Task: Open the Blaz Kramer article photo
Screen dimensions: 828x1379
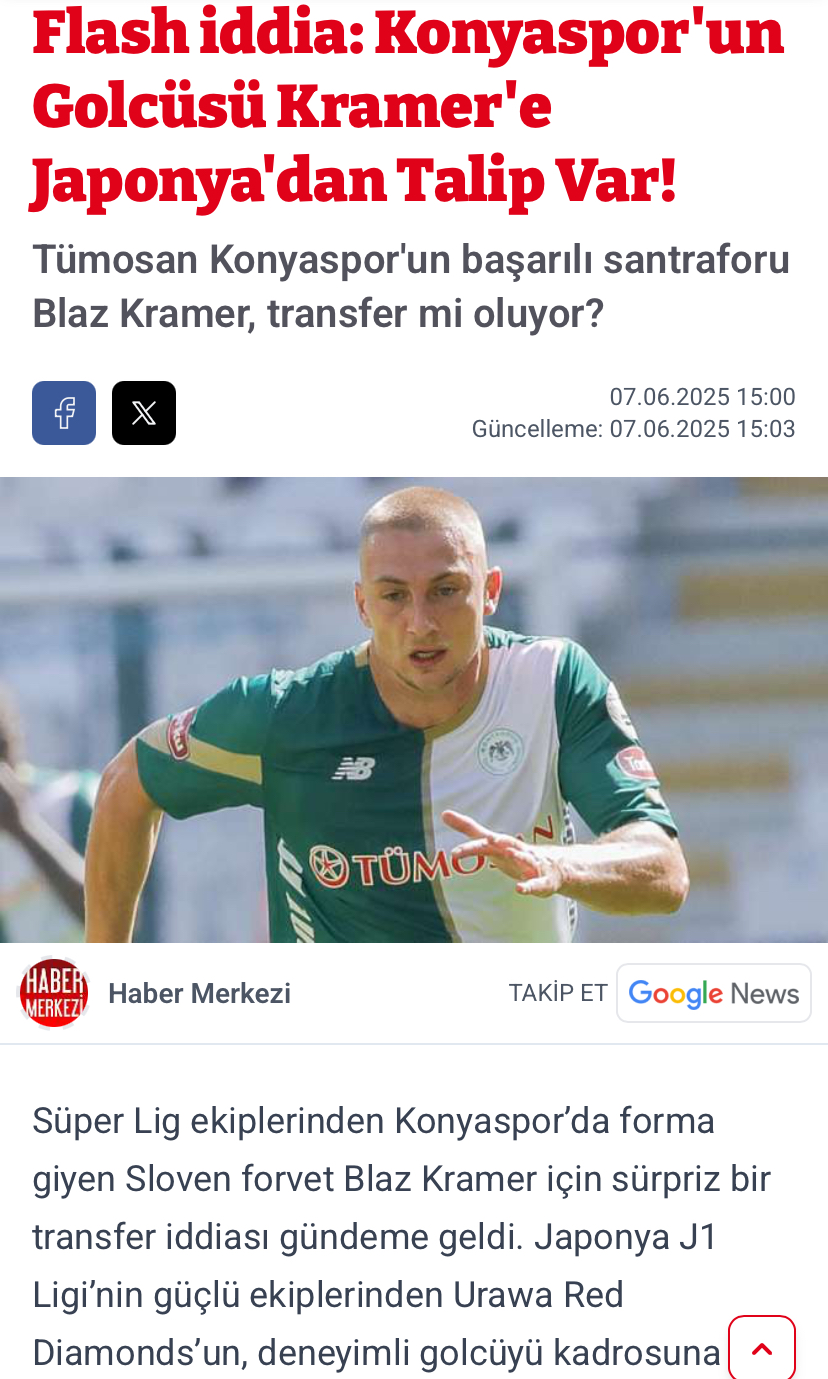Action: pos(414,710)
